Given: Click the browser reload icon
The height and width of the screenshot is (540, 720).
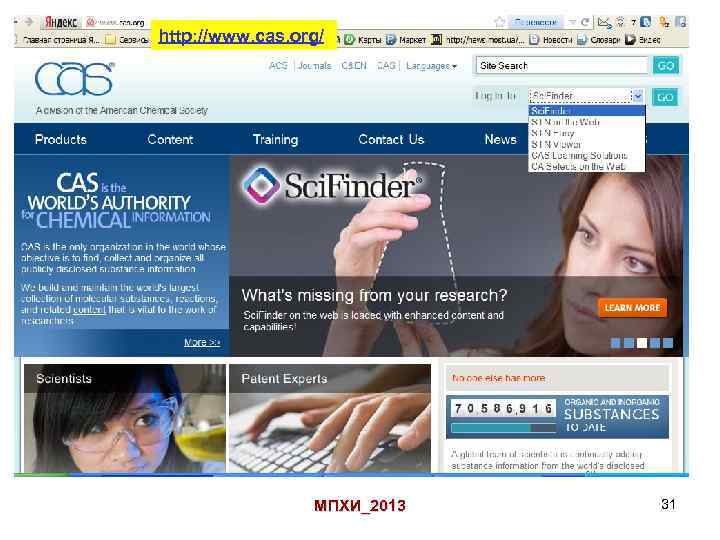Looking at the screenshot, I should click(x=585, y=22).
